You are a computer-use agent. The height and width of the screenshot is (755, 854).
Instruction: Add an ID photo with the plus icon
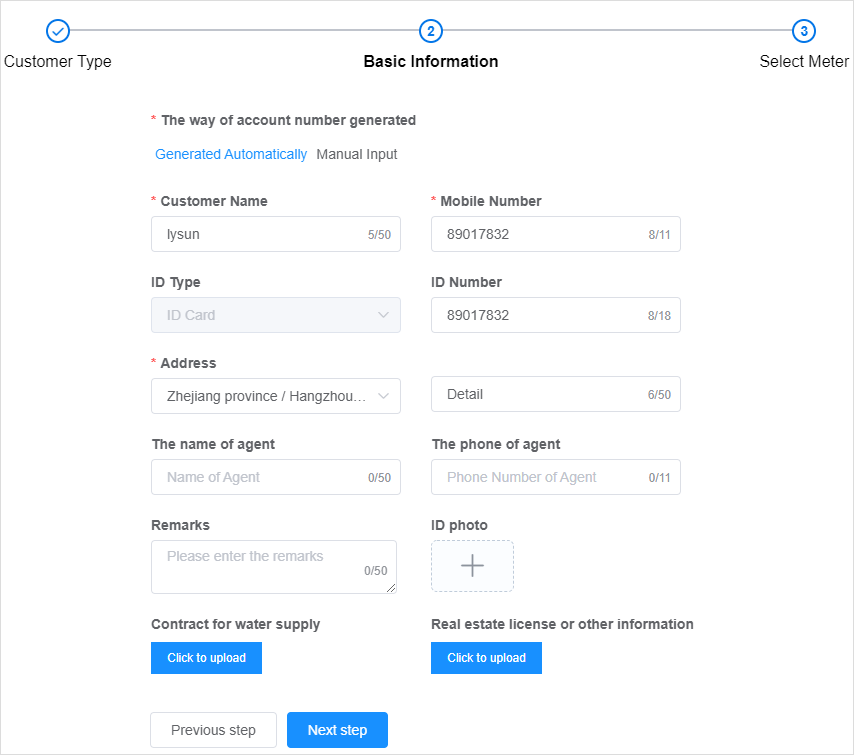(x=472, y=565)
